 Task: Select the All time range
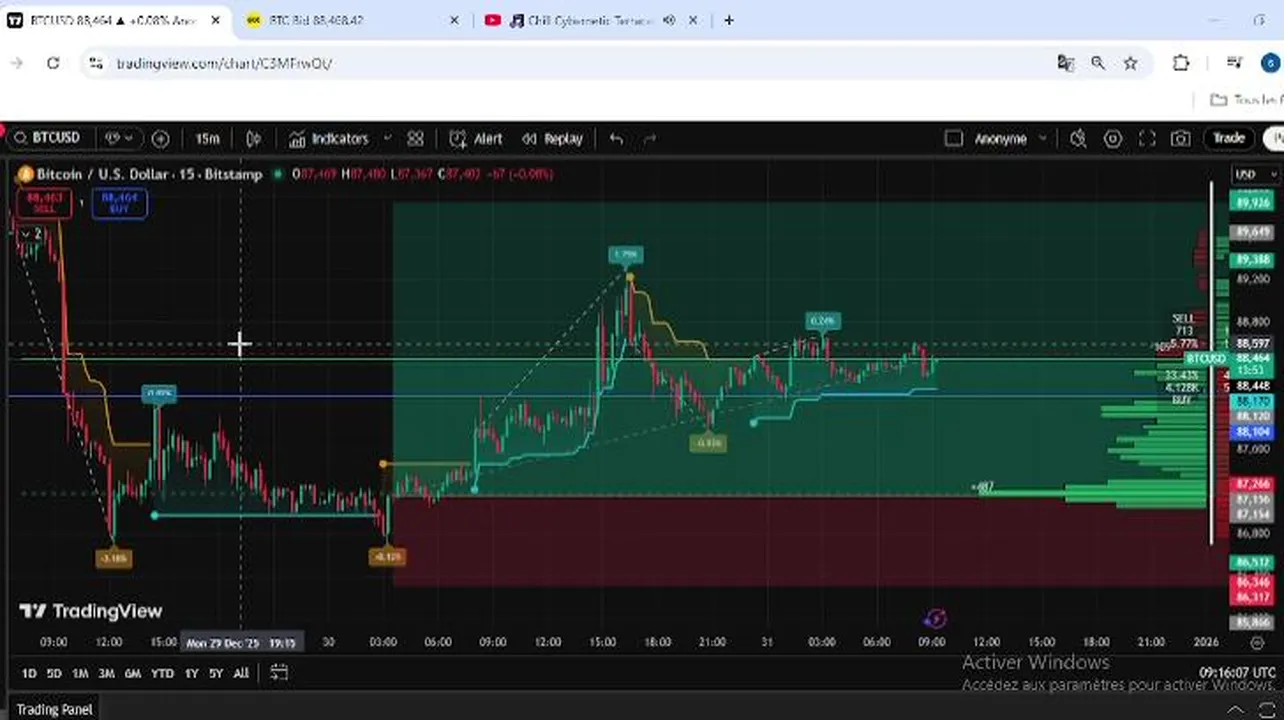pyautogui.click(x=240, y=673)
